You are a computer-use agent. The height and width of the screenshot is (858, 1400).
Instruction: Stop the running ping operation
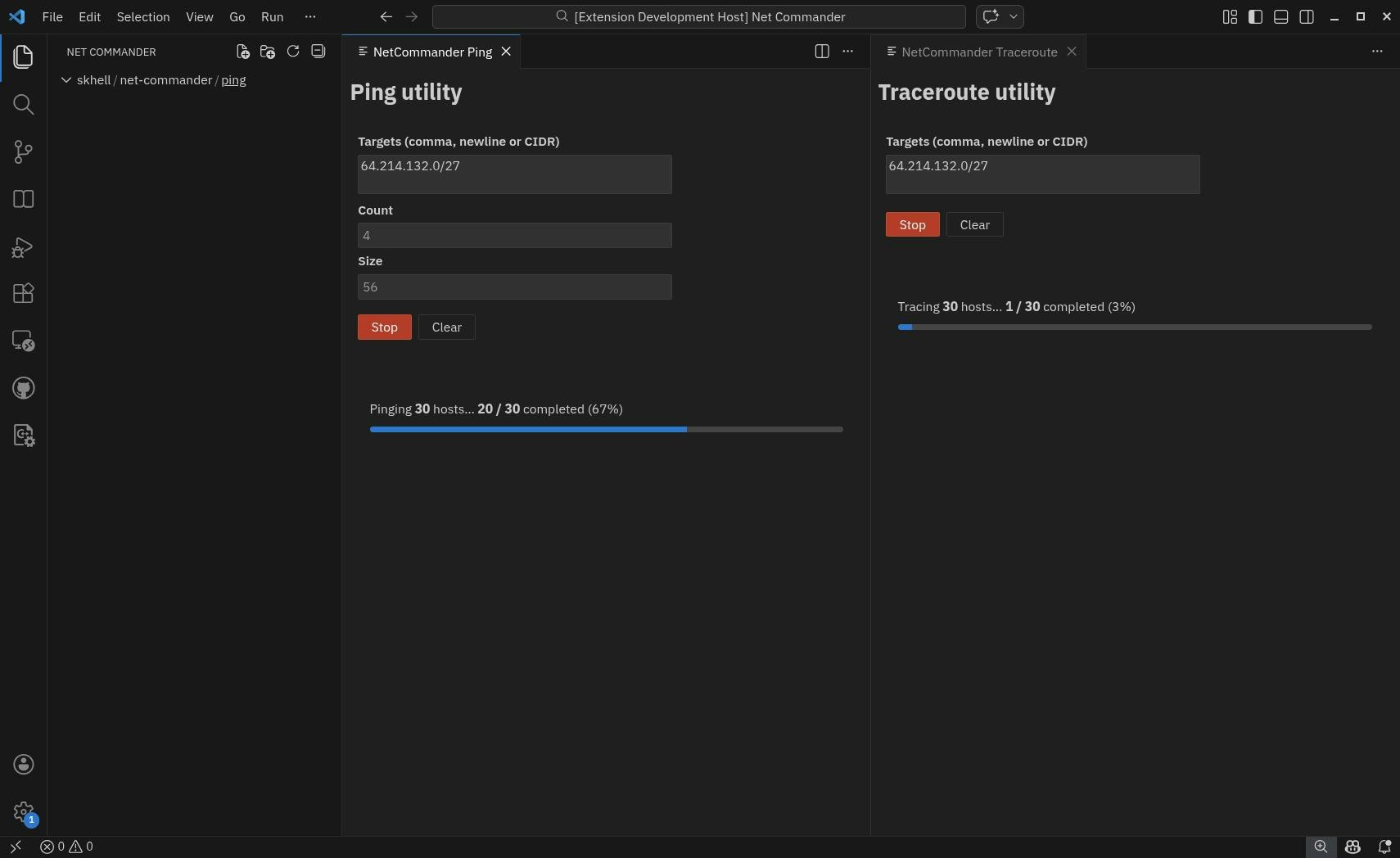click(x=384, y=327)
